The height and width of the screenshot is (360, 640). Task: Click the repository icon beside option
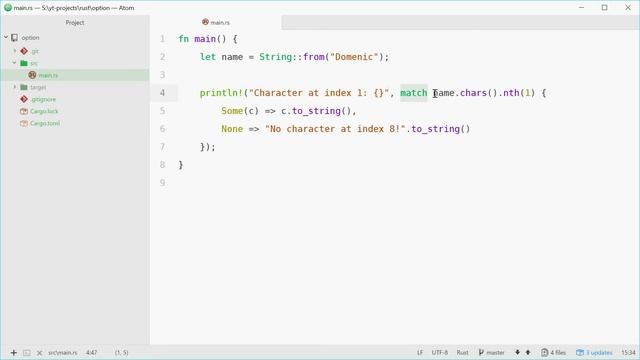15,38
